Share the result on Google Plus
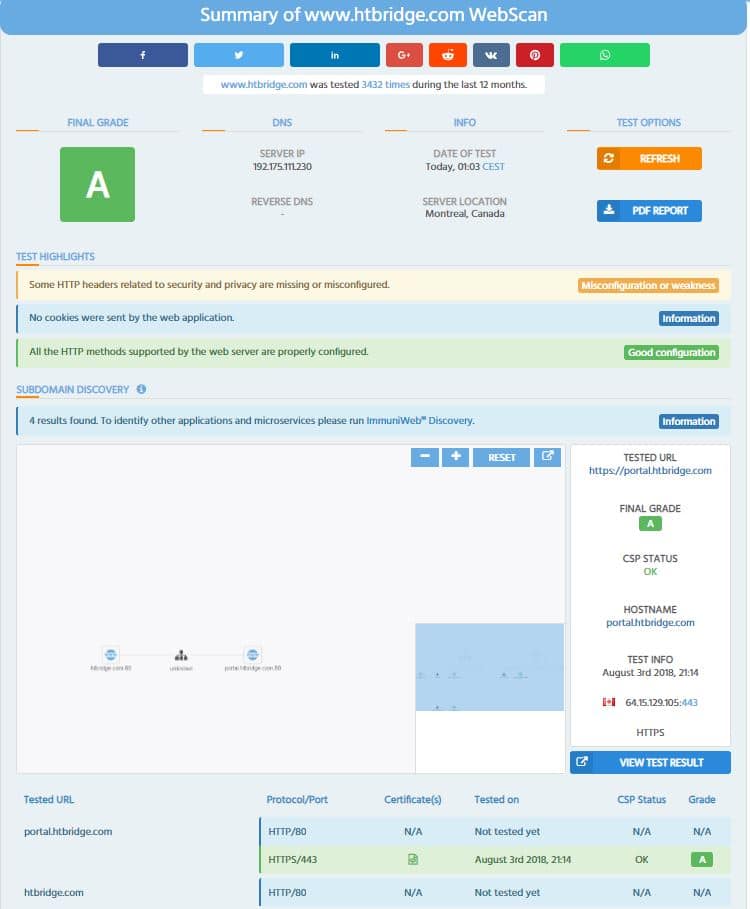Image resolution: width=750 pixels, height=909 pixels. point(404,55)
